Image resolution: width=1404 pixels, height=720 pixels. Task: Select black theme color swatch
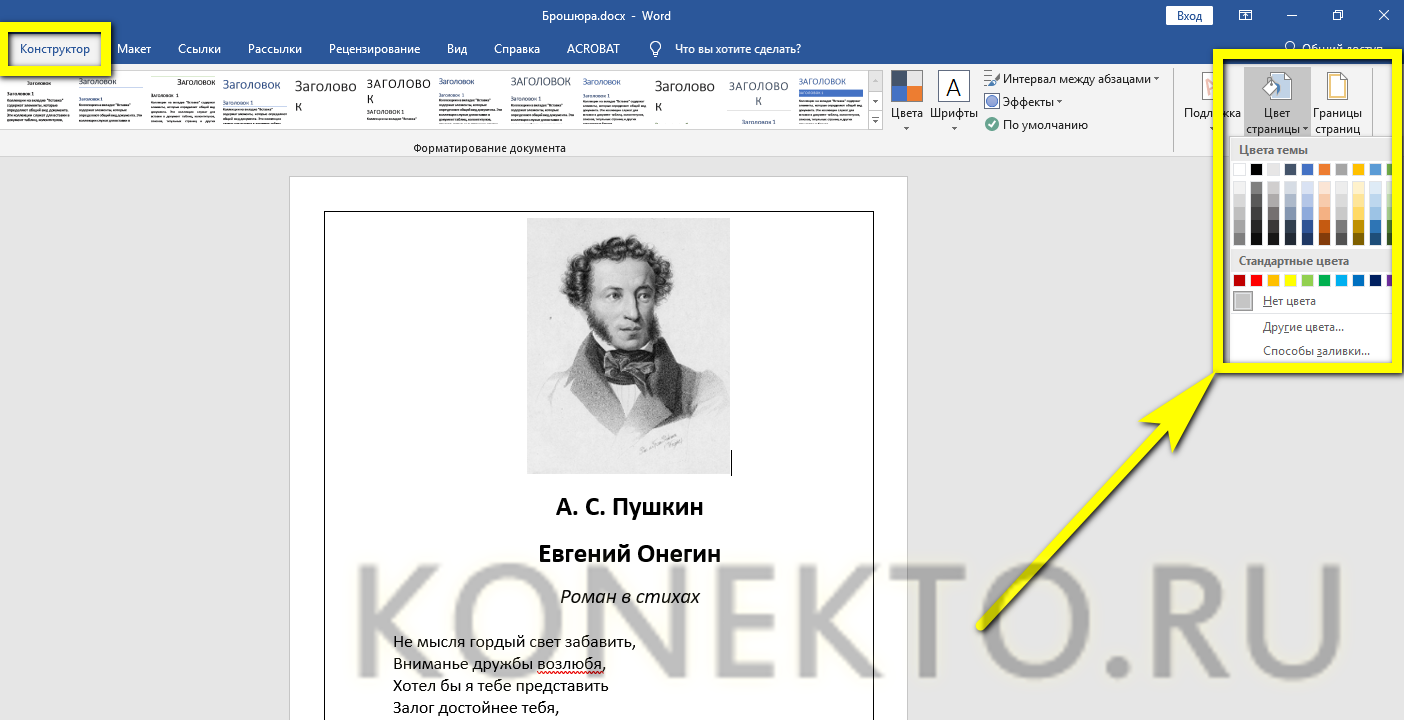point(1257,169)
